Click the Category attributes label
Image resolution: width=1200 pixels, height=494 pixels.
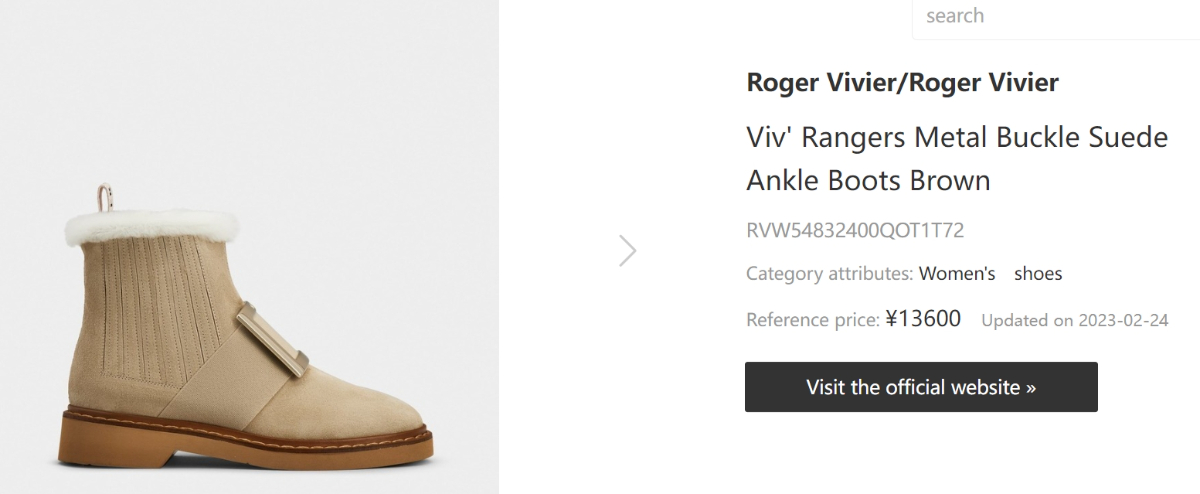pyautogui.click(x=829, y=273)
